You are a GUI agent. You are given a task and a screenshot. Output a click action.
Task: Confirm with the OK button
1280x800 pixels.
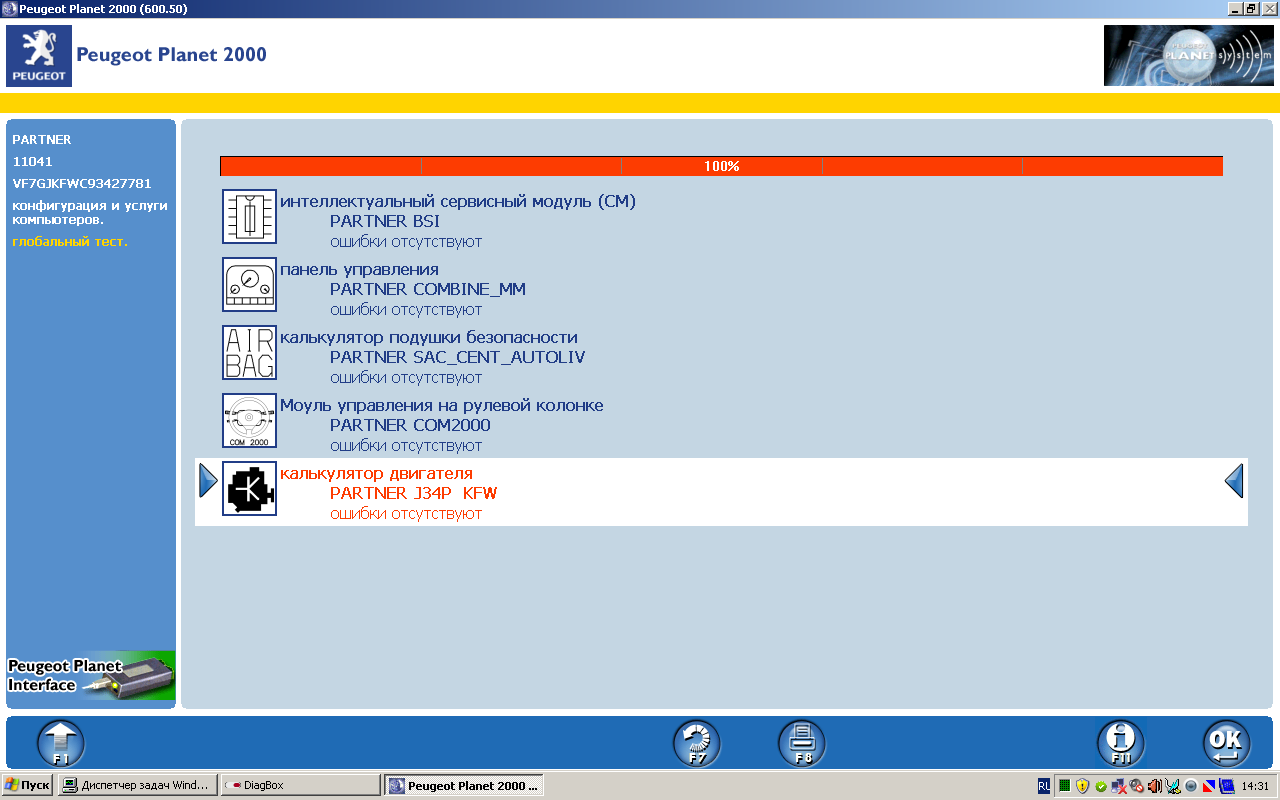1226,744
